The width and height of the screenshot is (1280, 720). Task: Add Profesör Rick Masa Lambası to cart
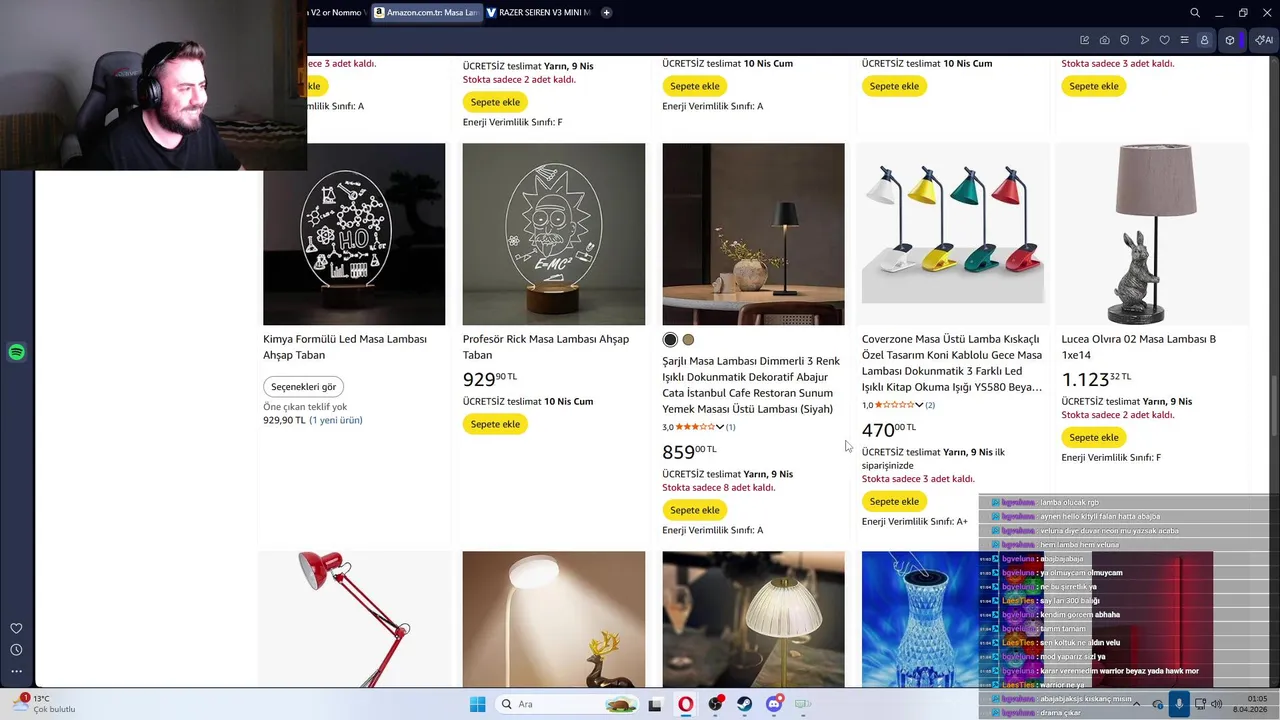(x=495, y=424)
